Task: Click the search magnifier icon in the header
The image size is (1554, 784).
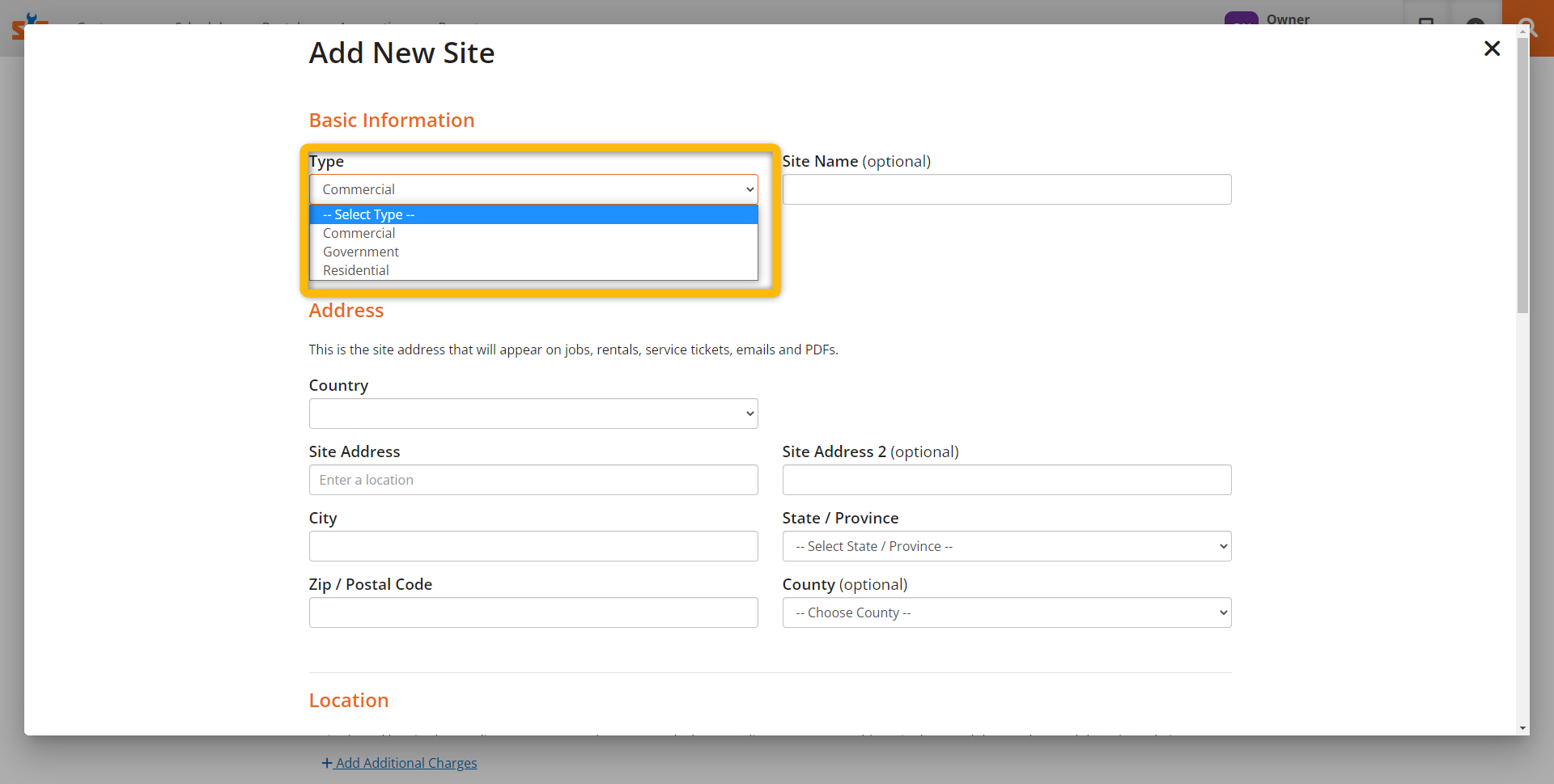Action: tap(1528, 28)
